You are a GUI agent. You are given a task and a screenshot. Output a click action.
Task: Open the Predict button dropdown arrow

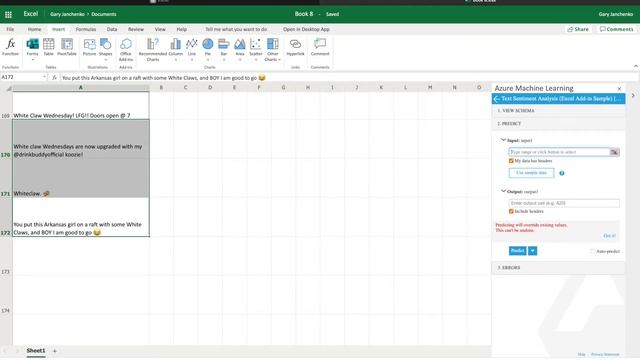click(533, 251)
